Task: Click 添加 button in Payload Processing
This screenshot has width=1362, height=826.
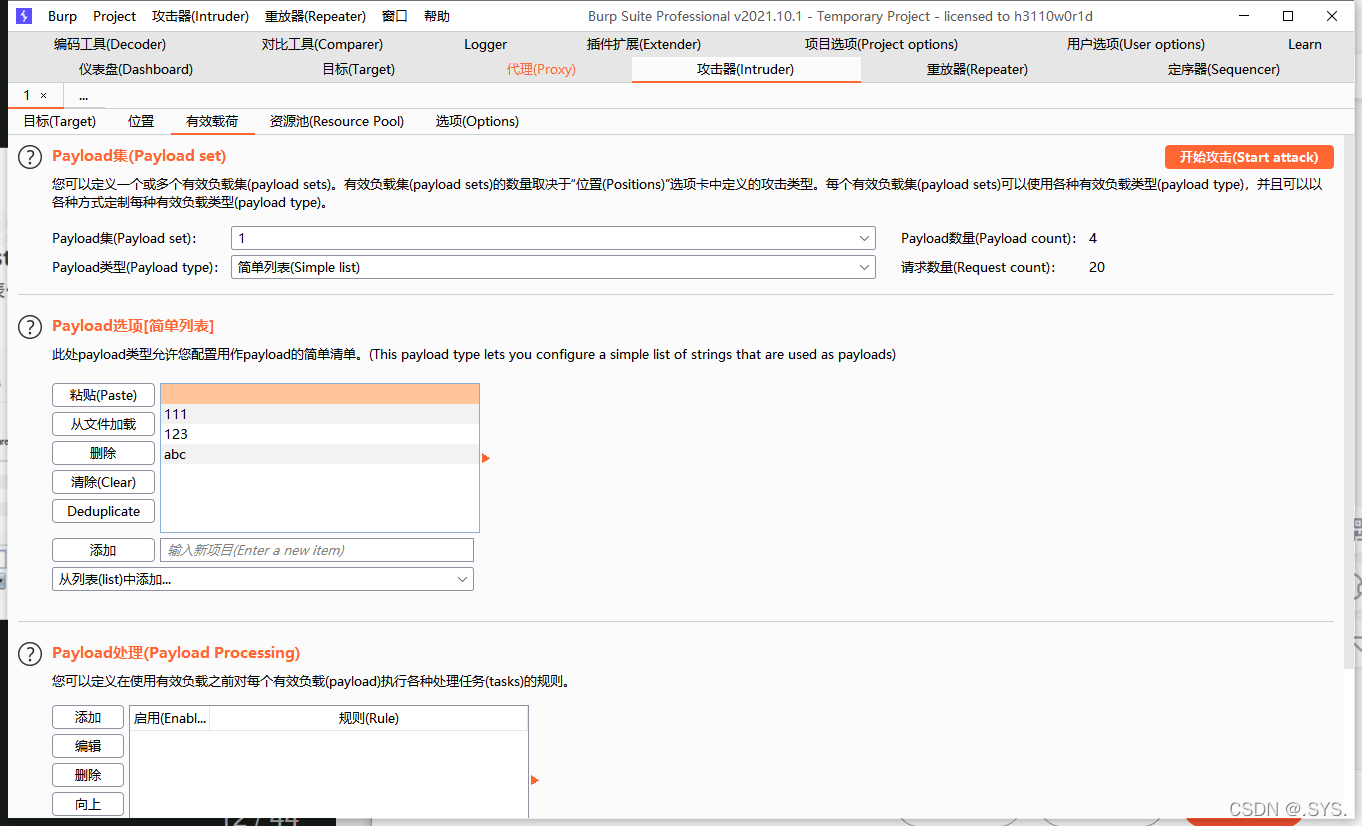Action: pyautogui.click(x=88, y=717)
